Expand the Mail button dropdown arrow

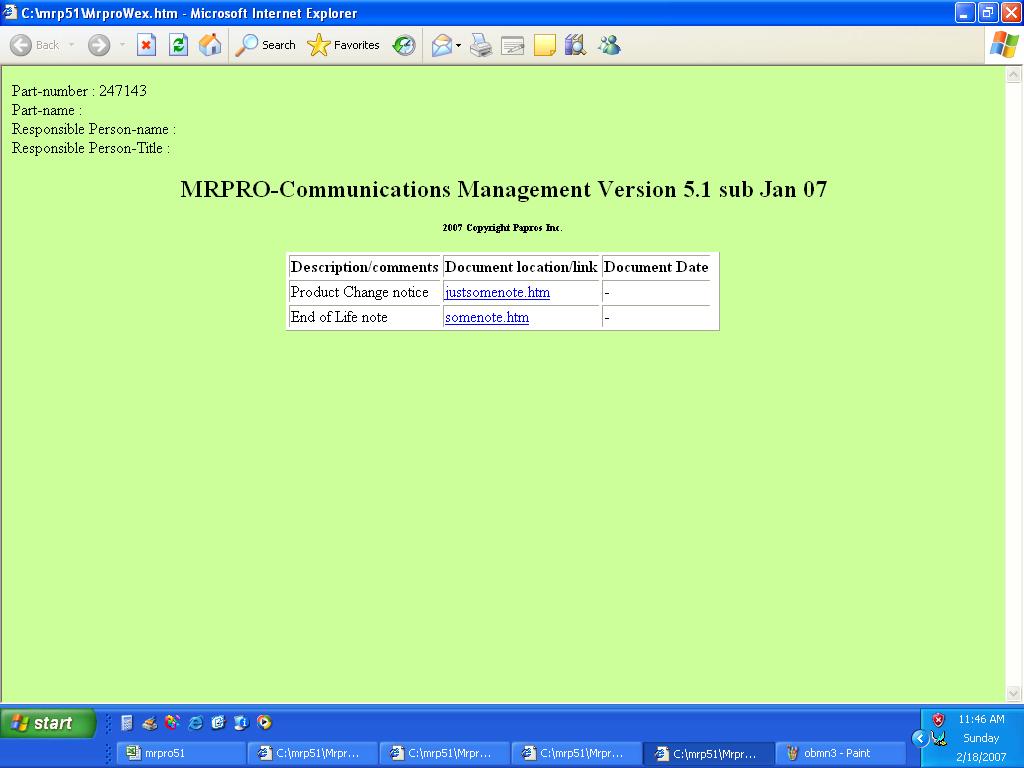click(458, 45)
